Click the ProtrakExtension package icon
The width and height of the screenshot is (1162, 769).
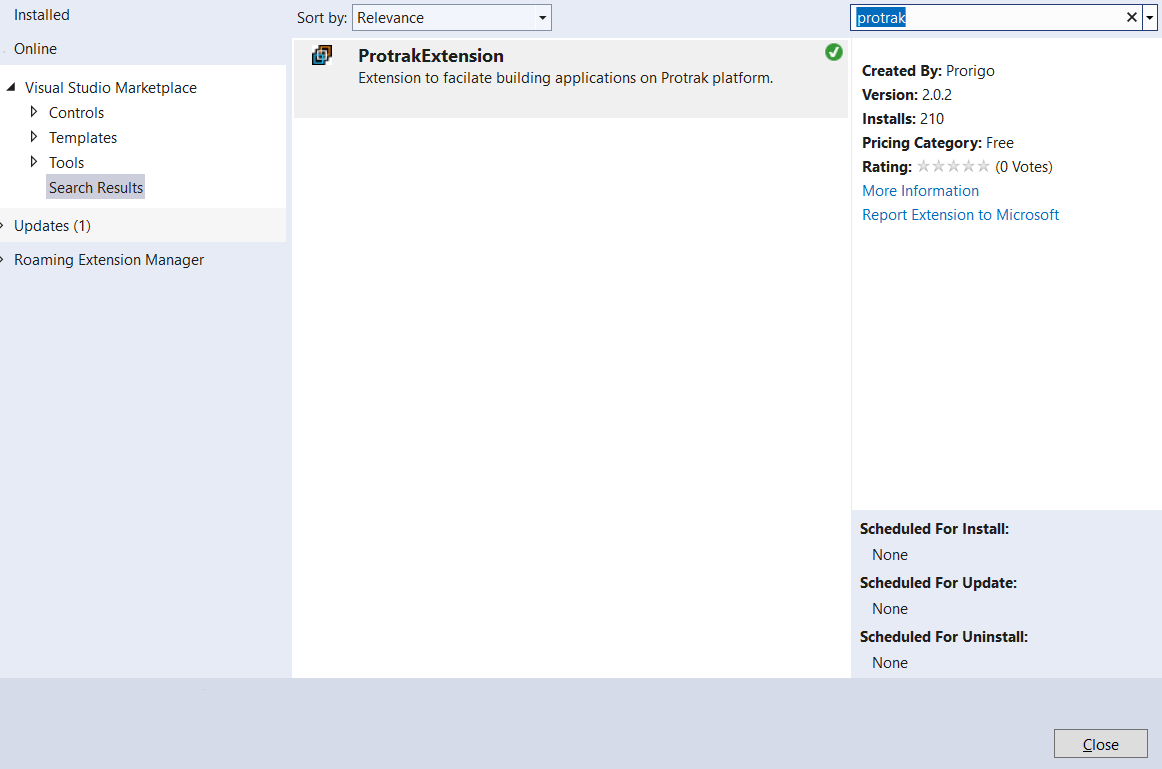coord(321,56)
